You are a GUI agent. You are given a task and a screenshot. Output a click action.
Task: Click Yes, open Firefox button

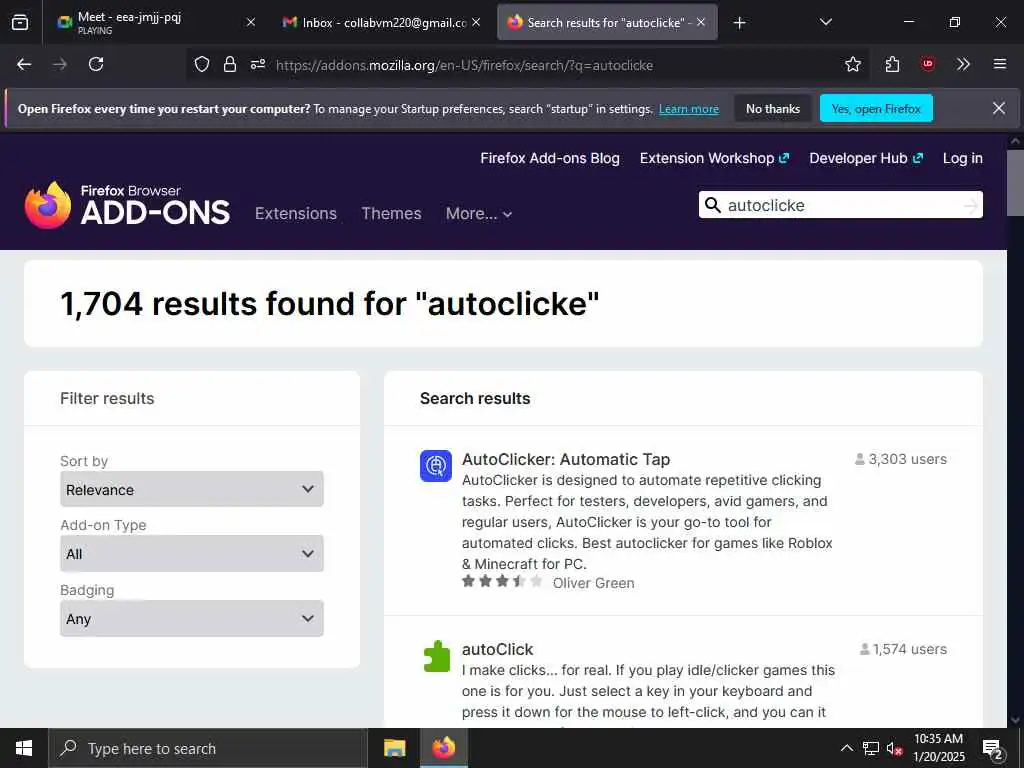876,108
